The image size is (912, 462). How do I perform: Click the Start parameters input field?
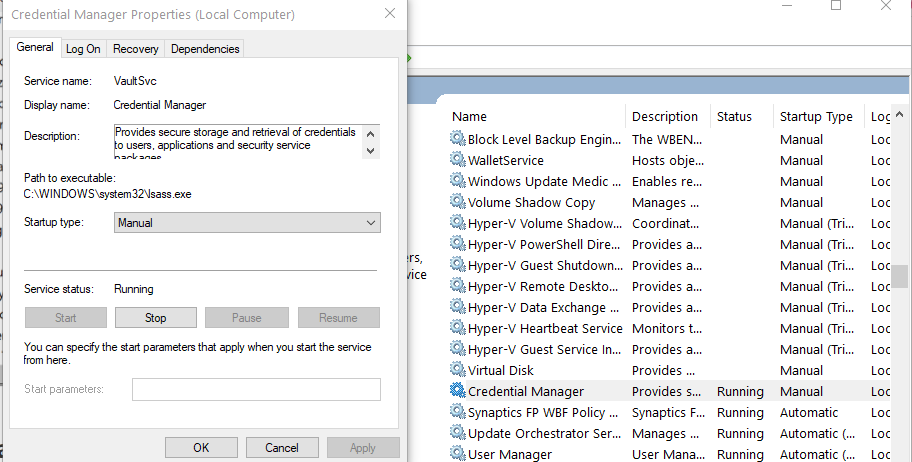[x=256, y=389]
